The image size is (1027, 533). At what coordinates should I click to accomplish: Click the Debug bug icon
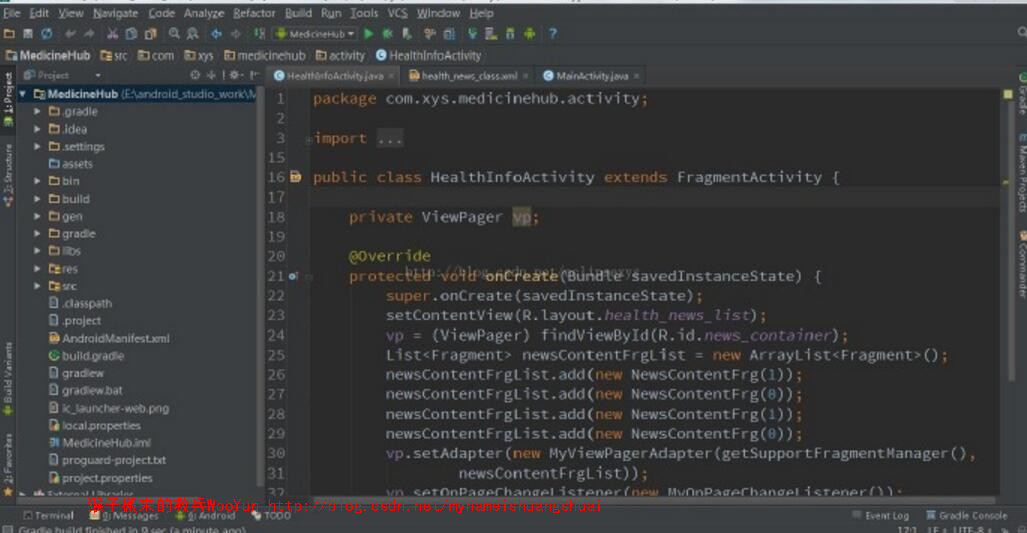click(387, 34)
